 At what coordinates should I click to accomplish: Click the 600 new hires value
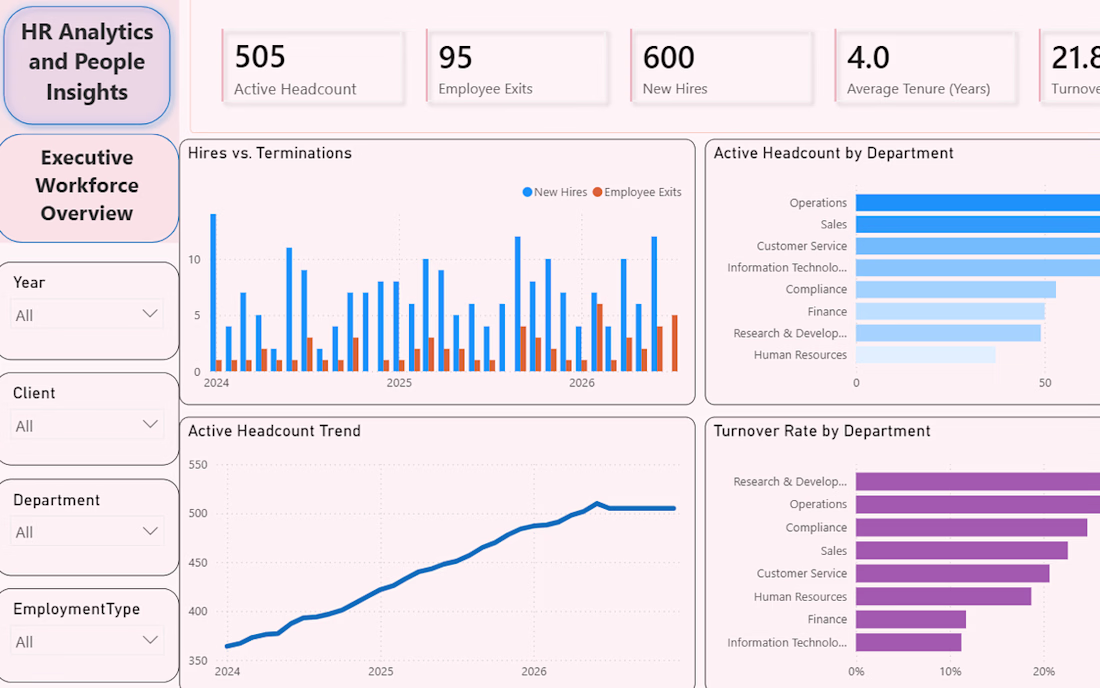[x=669, y=58]
